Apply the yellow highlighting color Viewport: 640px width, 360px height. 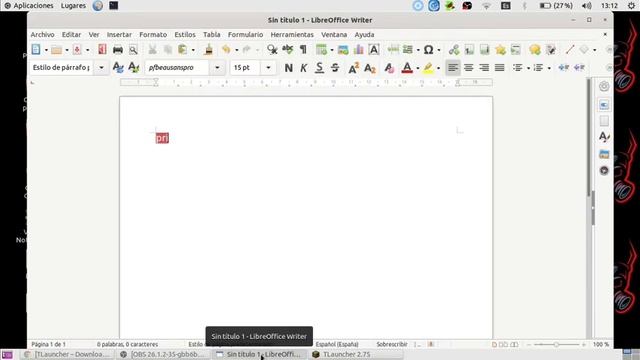point(428,68)
